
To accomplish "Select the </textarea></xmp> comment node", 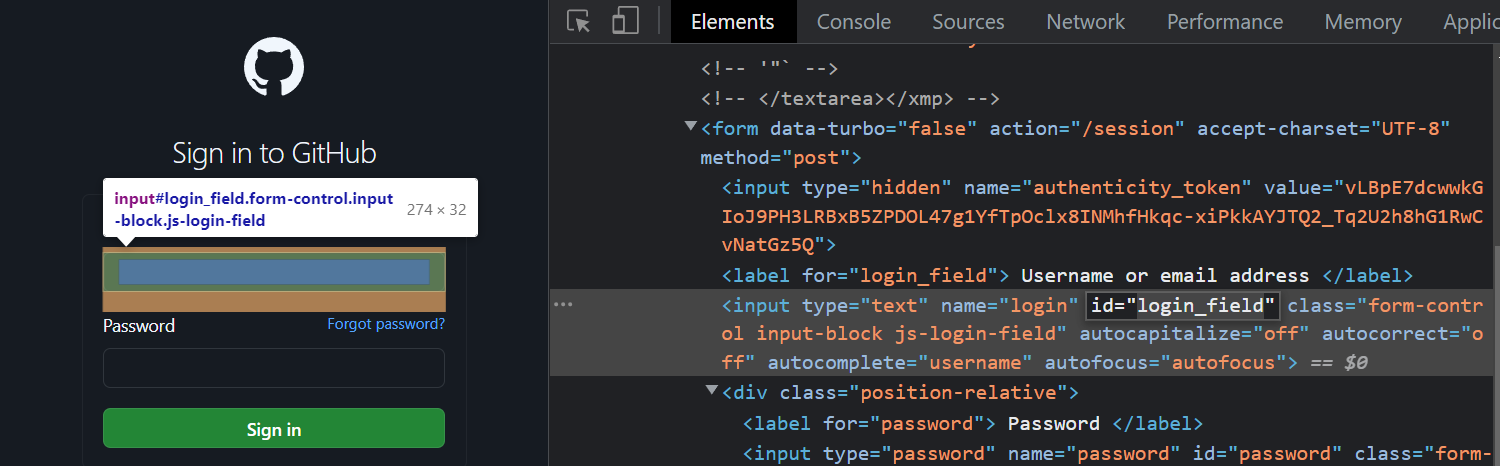I will coord(851,98).
